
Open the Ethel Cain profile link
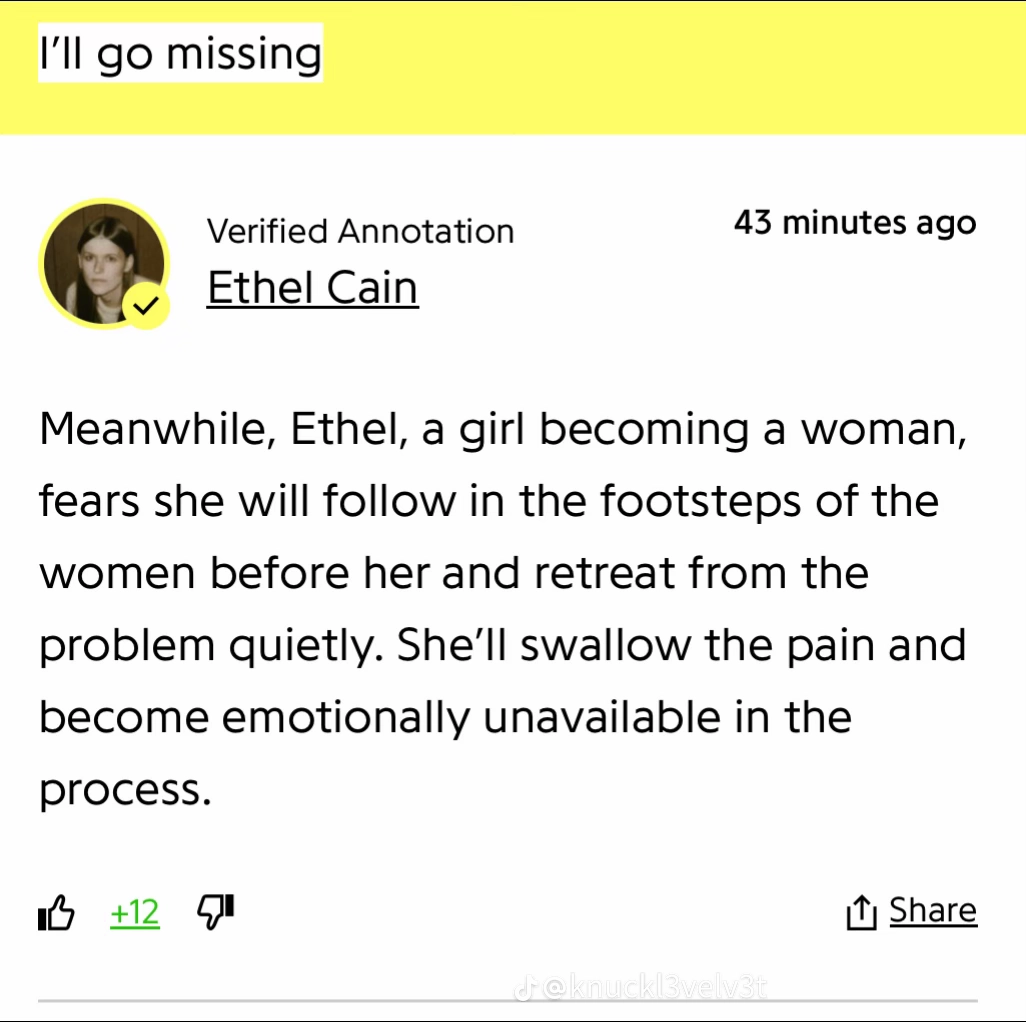pos(312,287)
